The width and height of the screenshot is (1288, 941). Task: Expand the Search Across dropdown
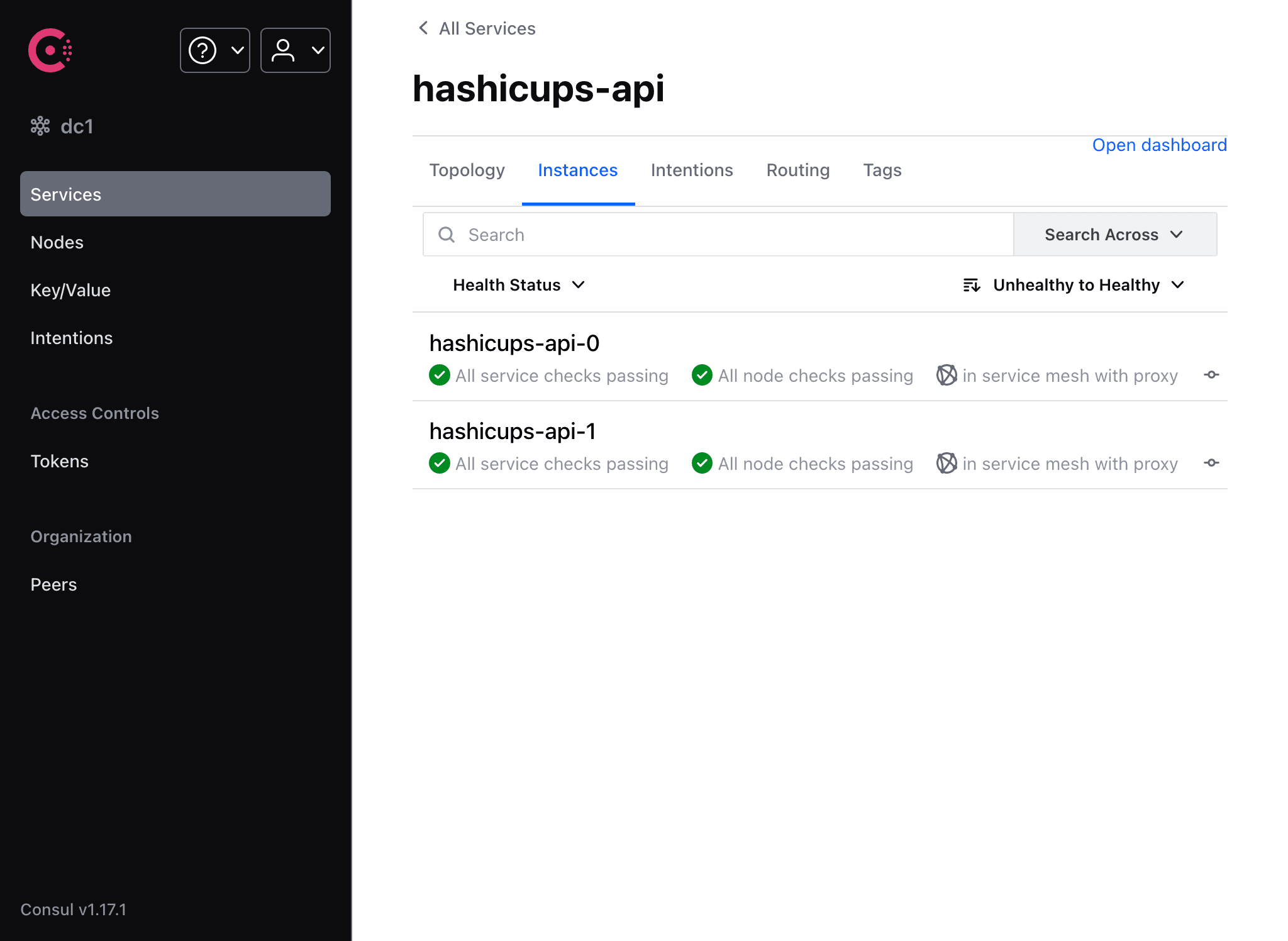[1113, 234]
